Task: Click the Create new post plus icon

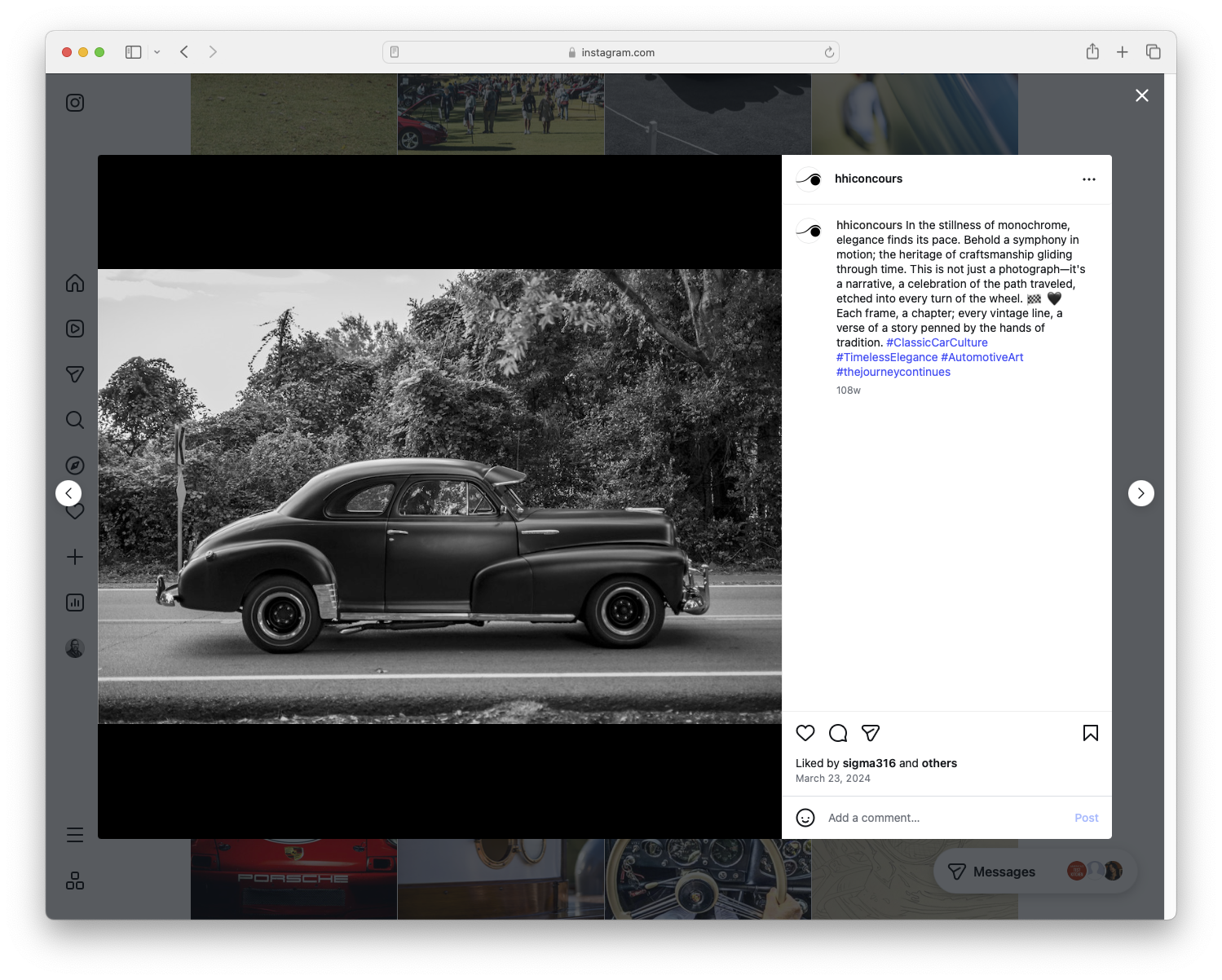Action: coord(74,557)
